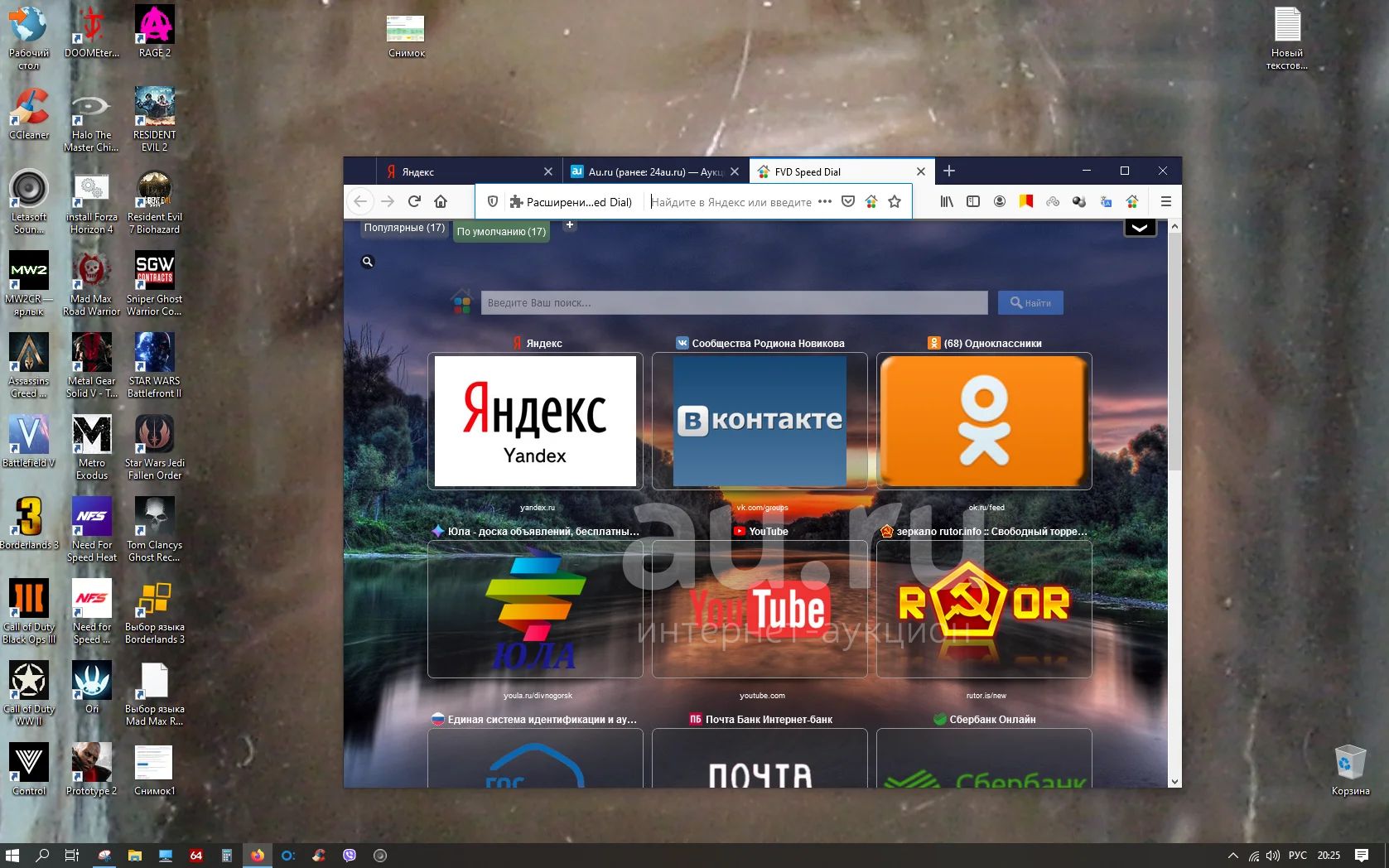Select the Корзина recycle bin

pos(1350,770)
